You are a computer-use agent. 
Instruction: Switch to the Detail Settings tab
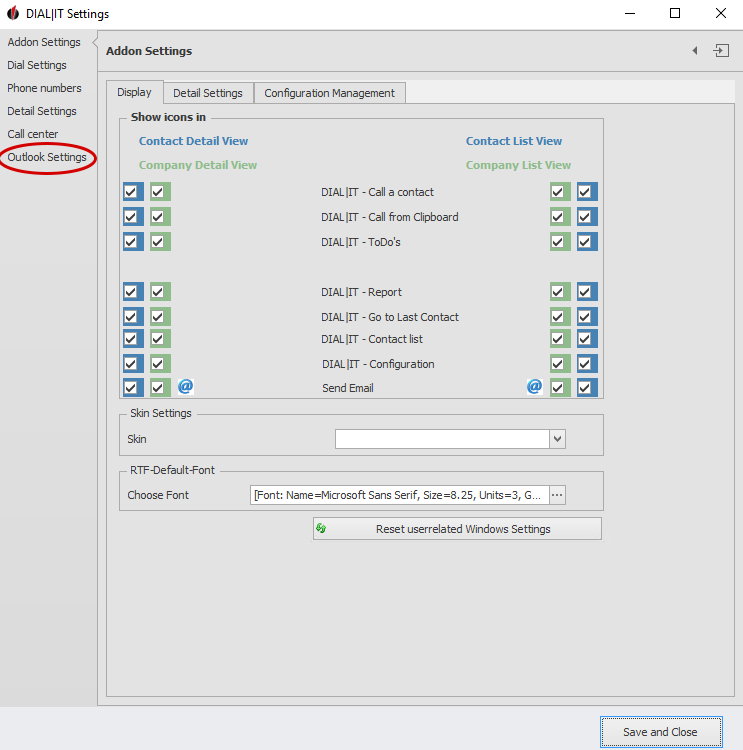pos(208,93)
